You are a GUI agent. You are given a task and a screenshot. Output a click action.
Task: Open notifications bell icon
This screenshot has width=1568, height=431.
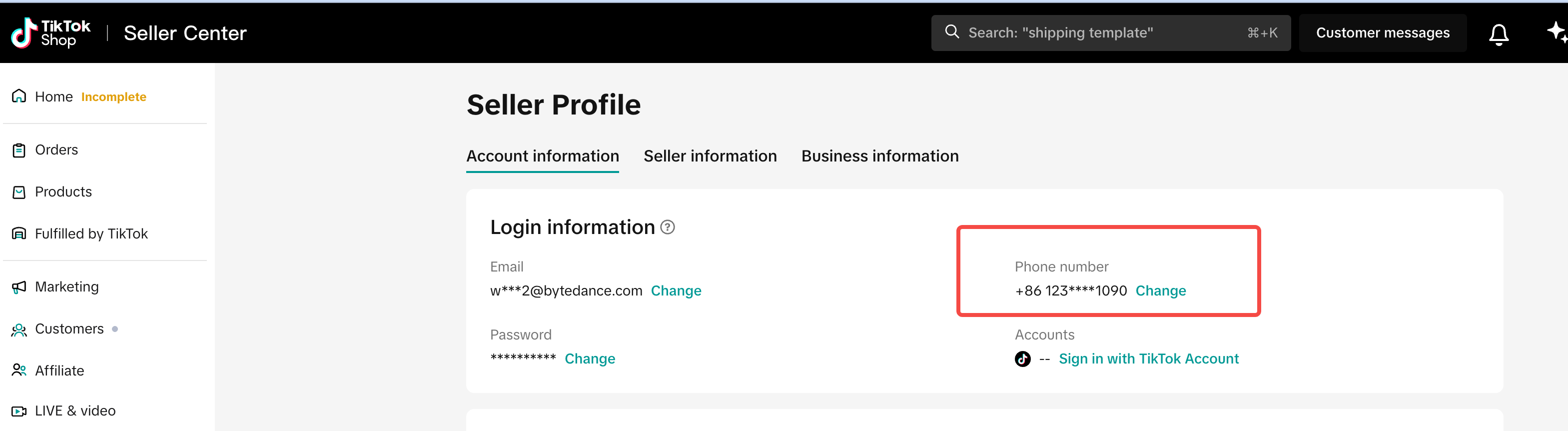tap(1498, 34)
